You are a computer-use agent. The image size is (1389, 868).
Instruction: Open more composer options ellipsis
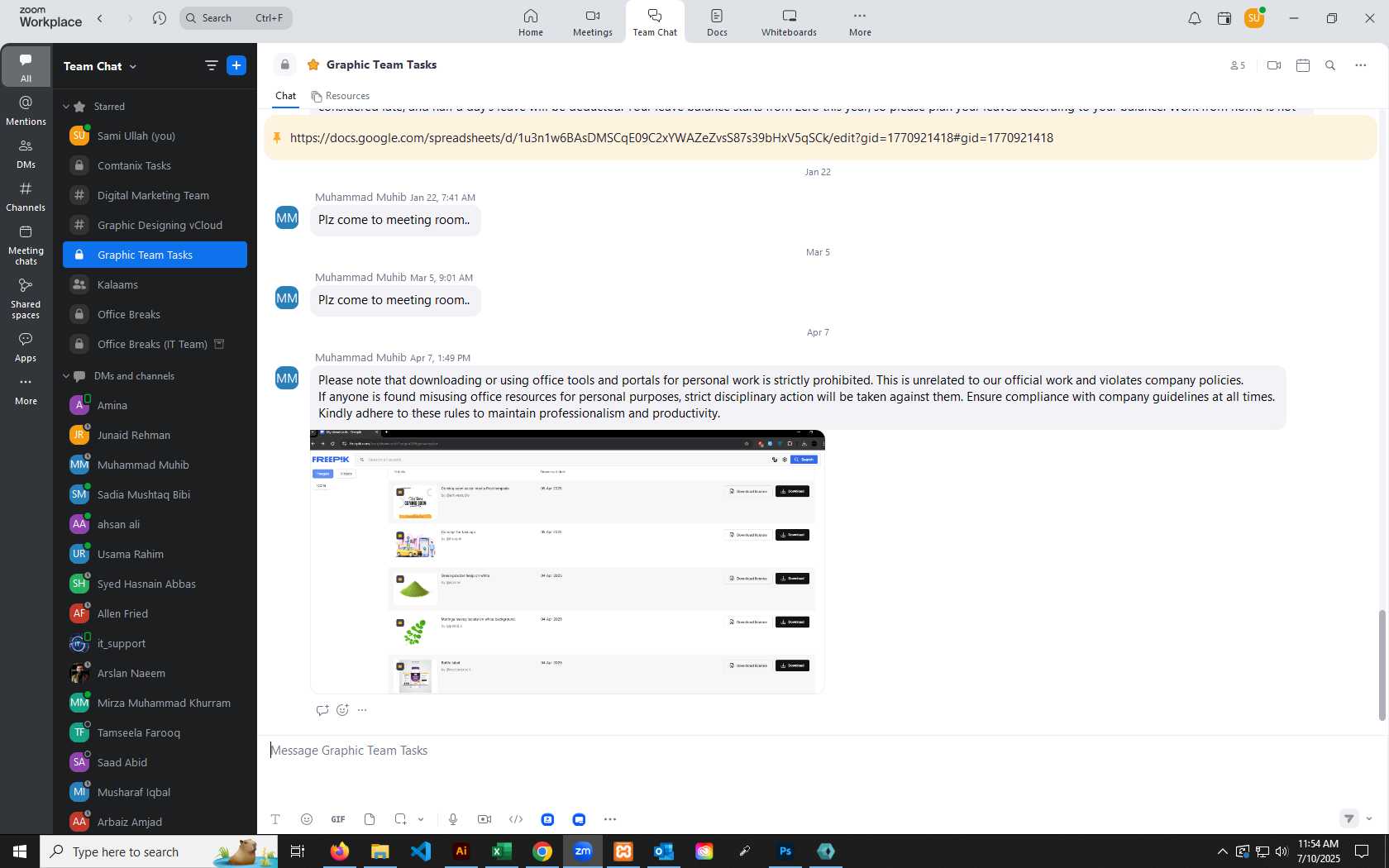pos(610,819)
